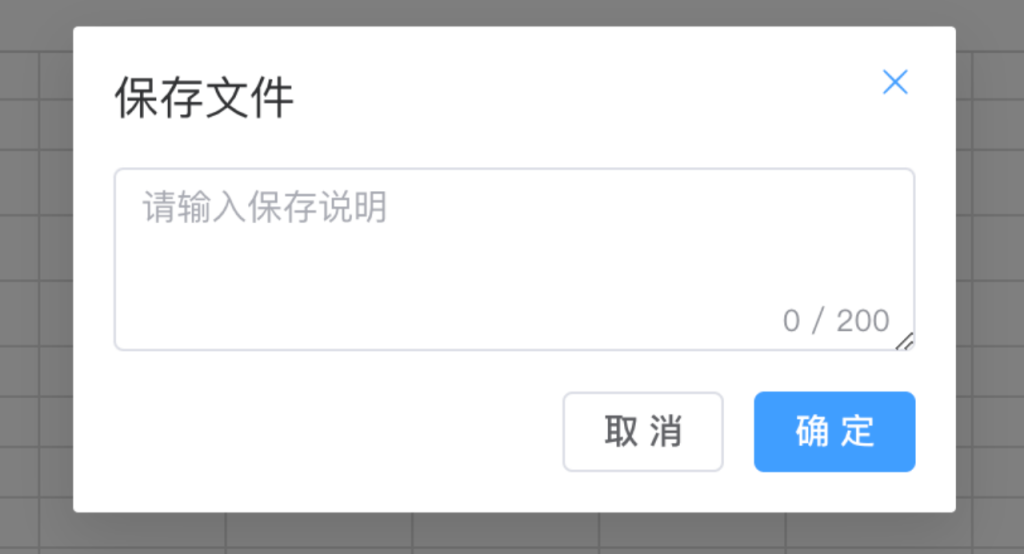
Task: Click the textarea resize handle corner
Action: point(905,341)
